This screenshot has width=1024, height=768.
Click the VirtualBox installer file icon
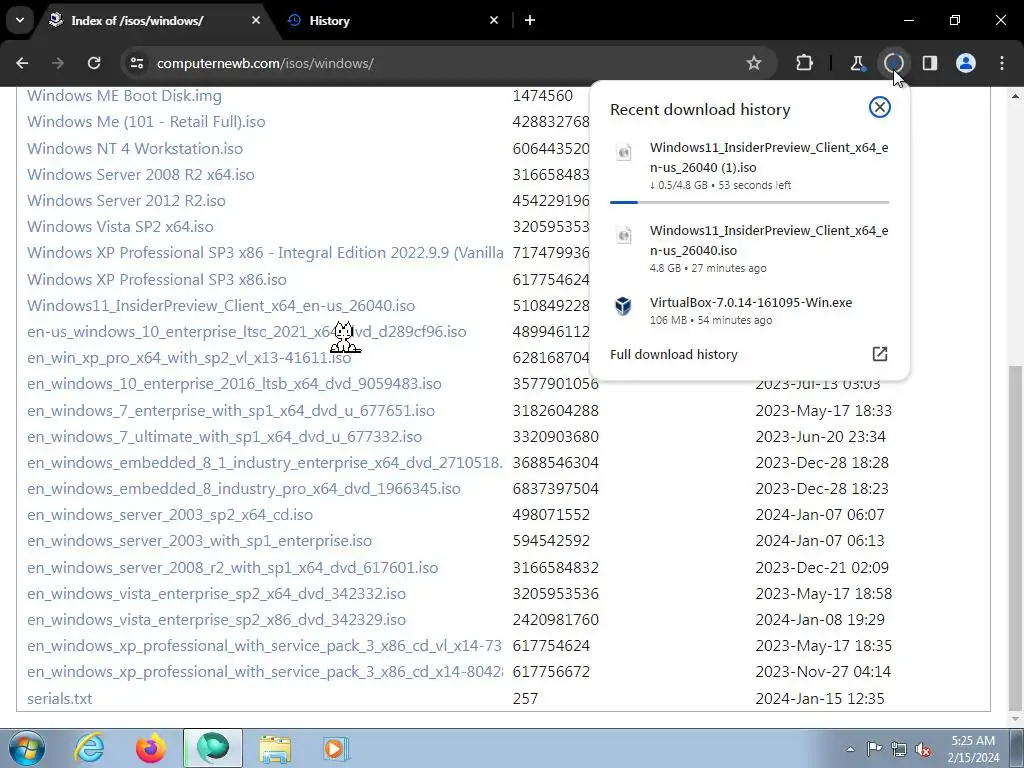623,306
